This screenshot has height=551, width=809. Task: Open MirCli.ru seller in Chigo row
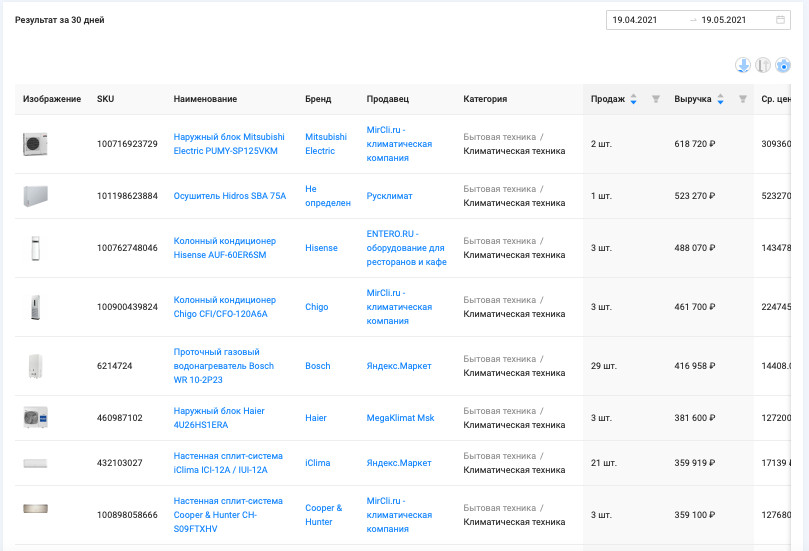[x=399, y=307]
